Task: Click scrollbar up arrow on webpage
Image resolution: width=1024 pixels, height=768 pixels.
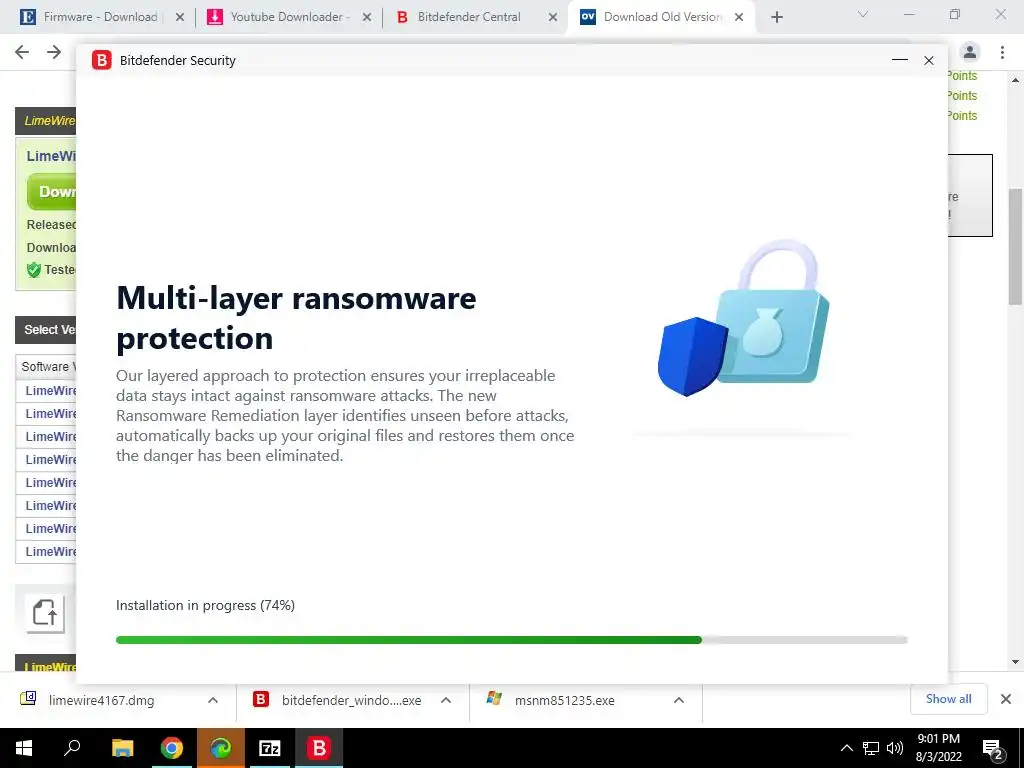Action: tap(1016, 80)
